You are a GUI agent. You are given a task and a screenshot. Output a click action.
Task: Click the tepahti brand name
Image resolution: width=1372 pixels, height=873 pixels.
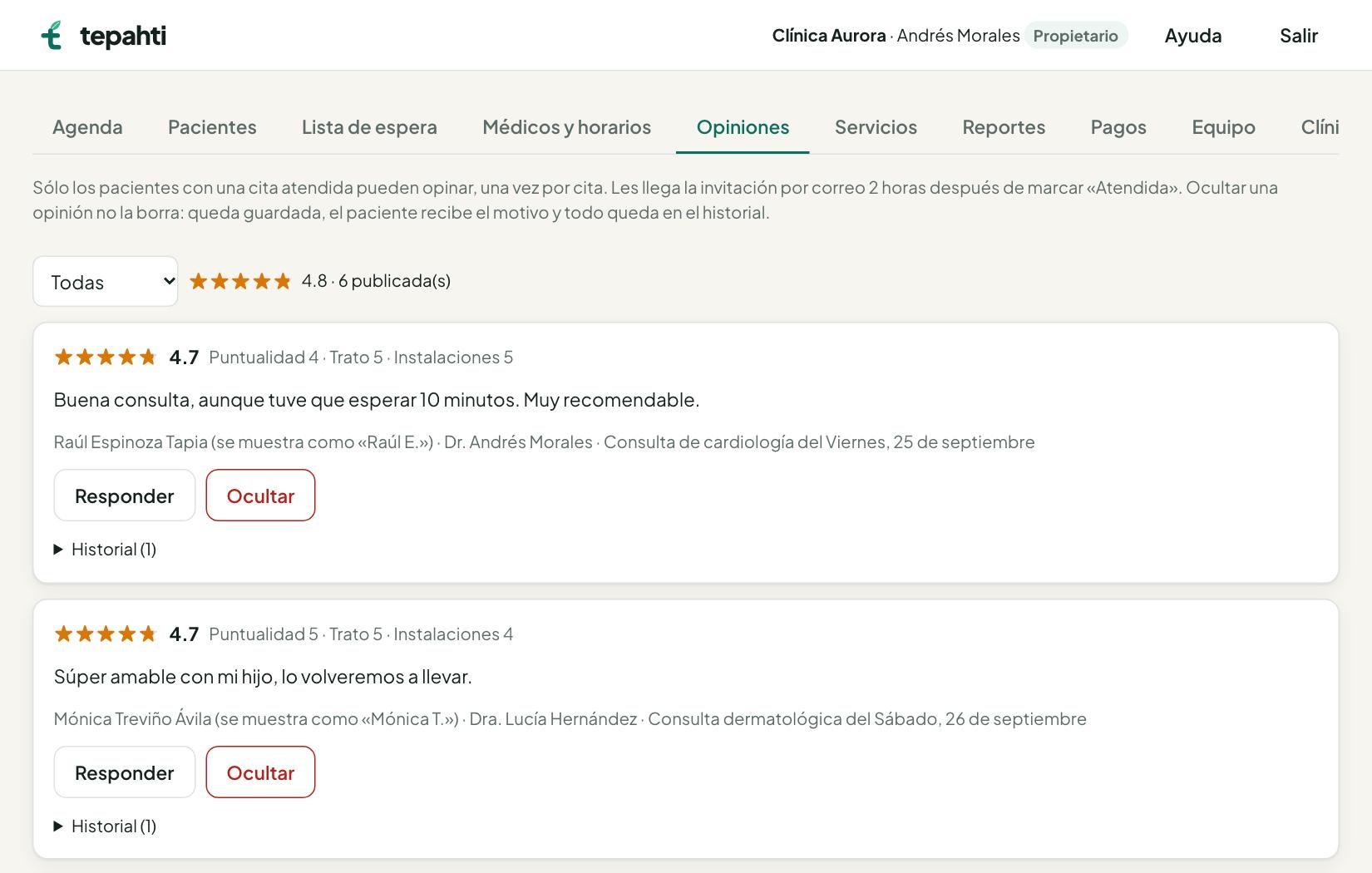point(123,36)
